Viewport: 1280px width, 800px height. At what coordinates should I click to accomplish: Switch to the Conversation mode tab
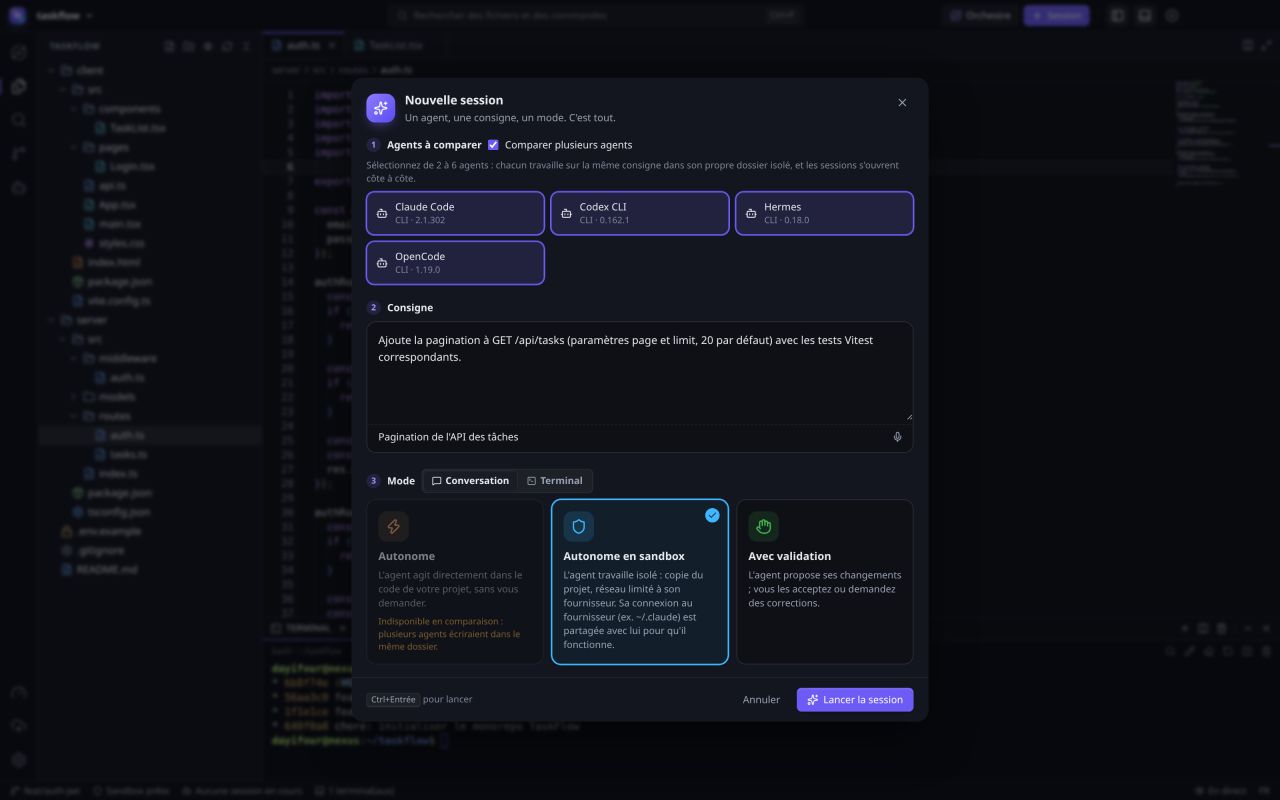pyautogui.click(x=470, y=481)
